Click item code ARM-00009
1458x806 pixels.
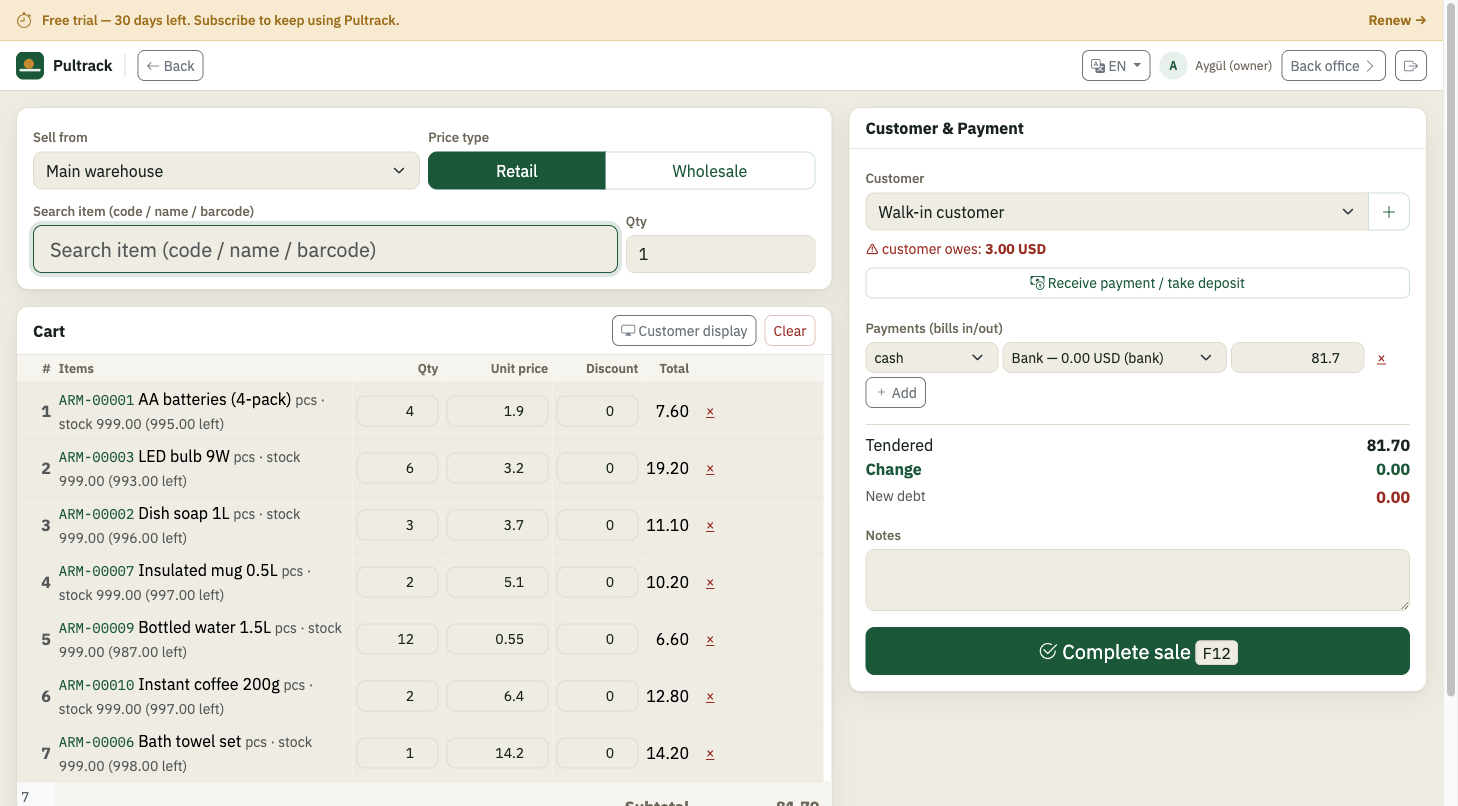point(96,628)
